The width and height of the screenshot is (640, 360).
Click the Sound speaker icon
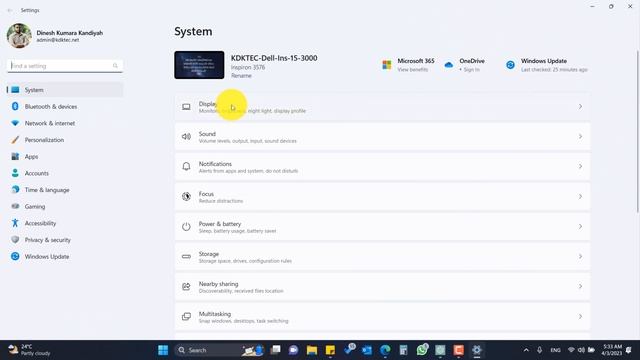click(x=186, y=137)
